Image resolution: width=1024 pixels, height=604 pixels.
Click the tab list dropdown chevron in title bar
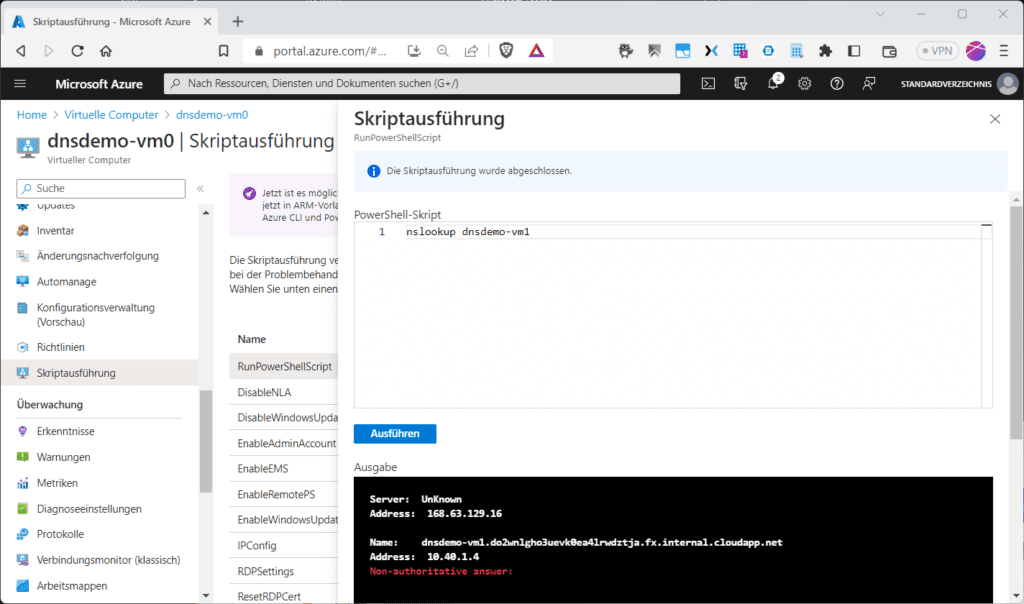880,14
